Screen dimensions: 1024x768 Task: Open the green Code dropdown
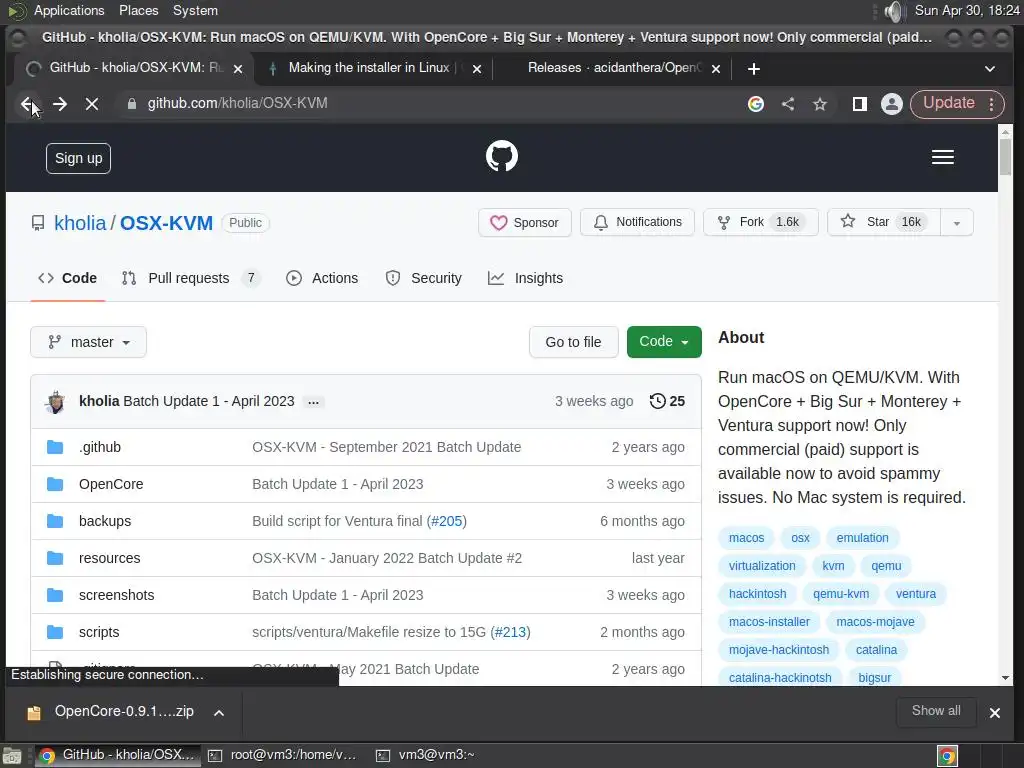tap(664, 342)
